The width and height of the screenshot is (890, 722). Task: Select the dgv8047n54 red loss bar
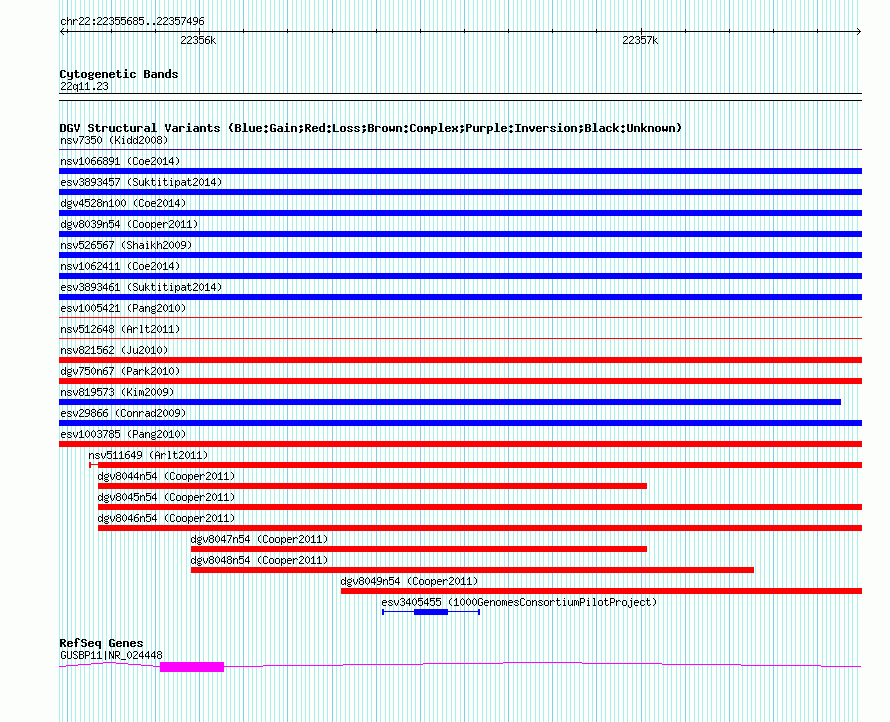[419, 549]
